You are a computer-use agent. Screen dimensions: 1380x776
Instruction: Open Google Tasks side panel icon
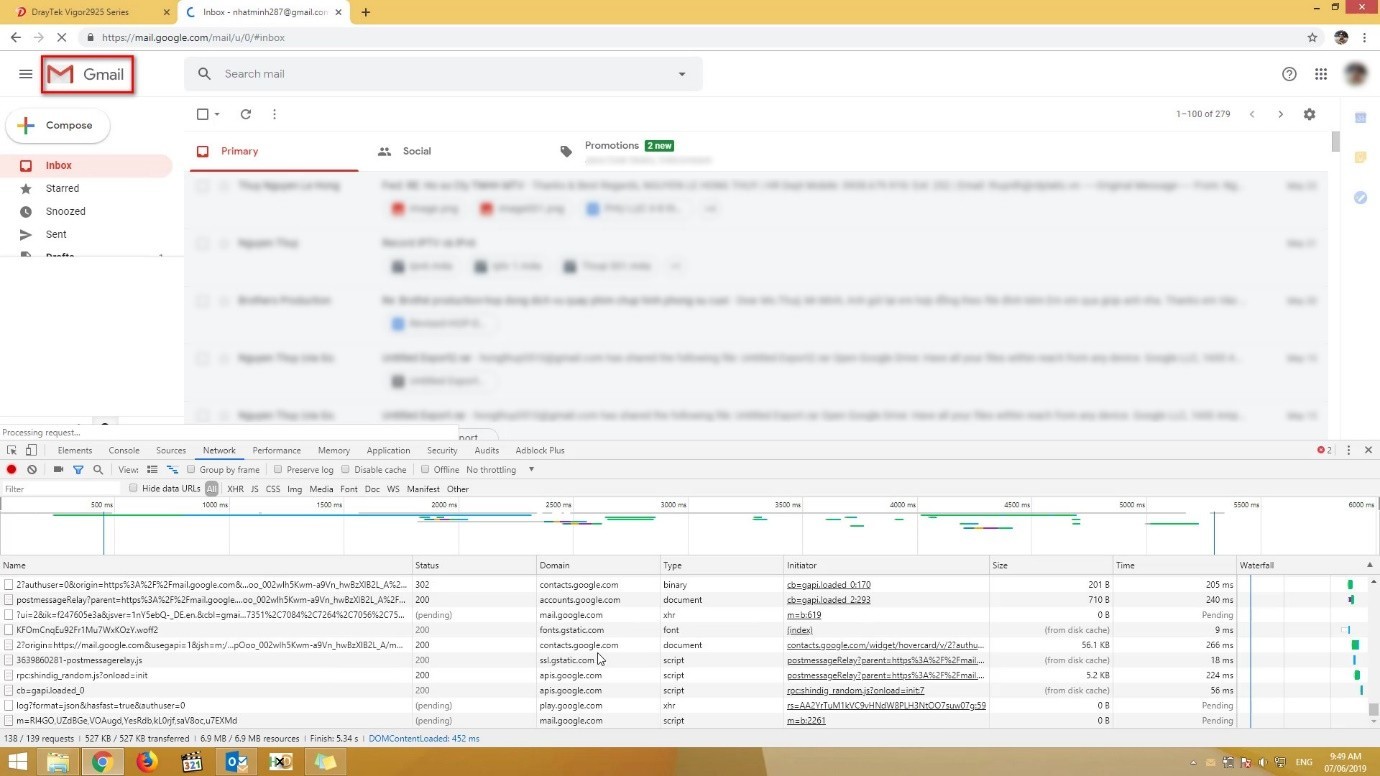tap(1360, 198)
